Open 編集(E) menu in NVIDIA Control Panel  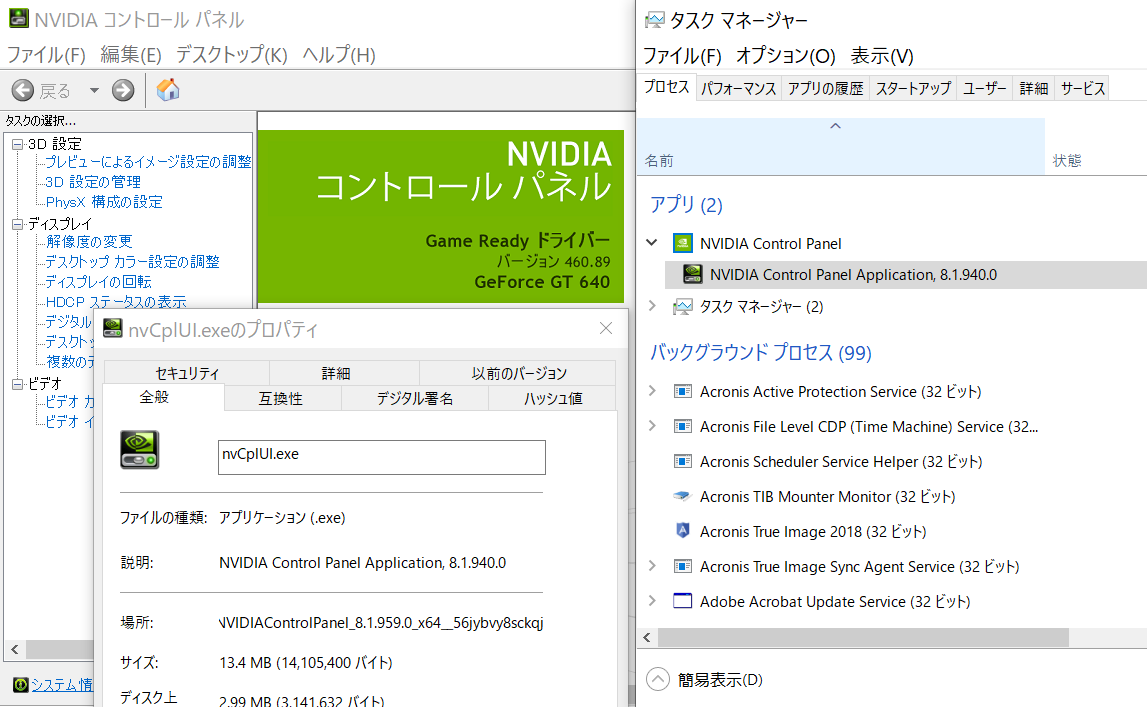coord(130,55)
